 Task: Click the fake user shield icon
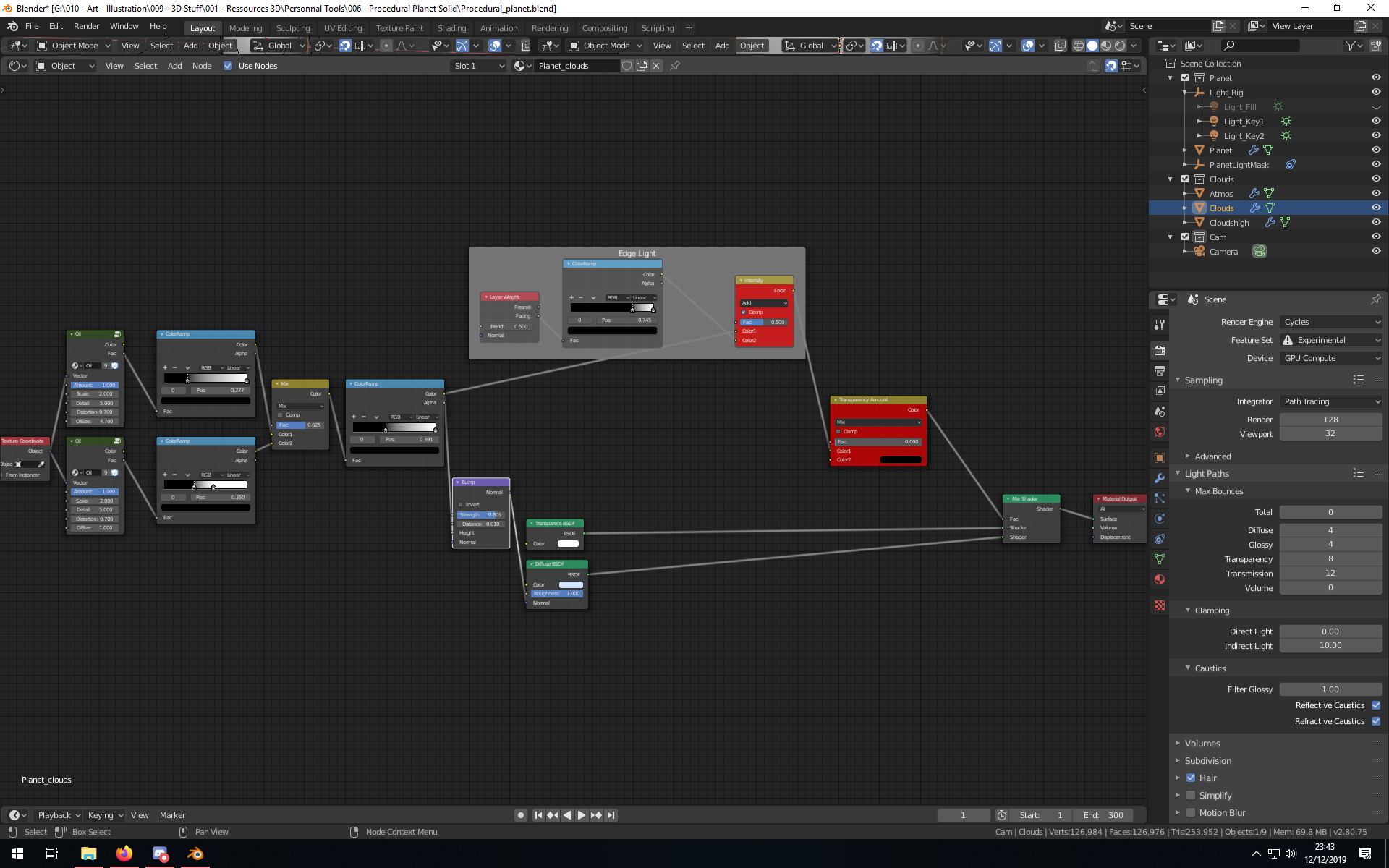coord(627,66)
